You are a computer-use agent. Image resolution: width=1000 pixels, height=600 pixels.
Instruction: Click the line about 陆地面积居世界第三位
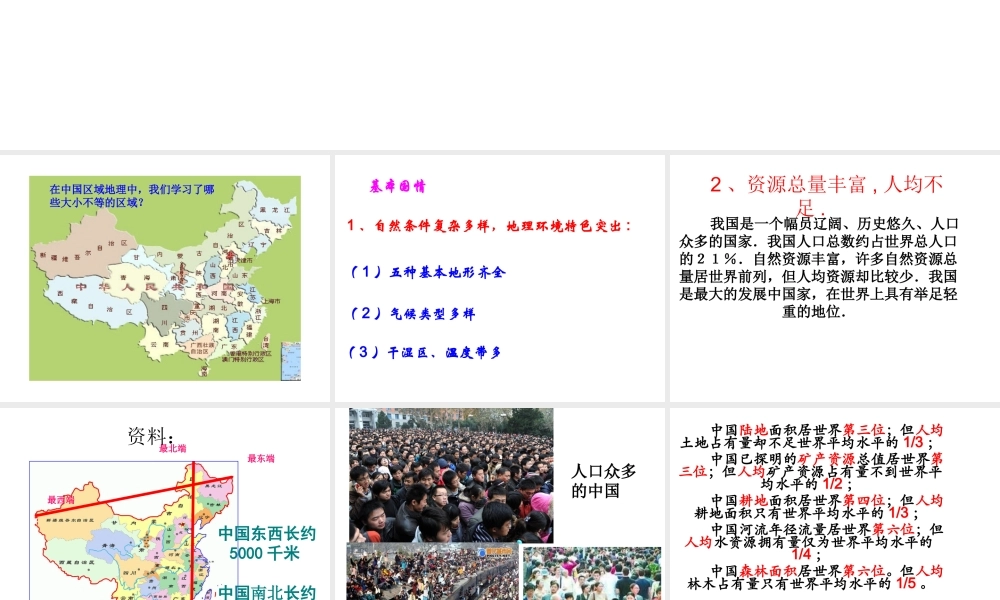811,436
